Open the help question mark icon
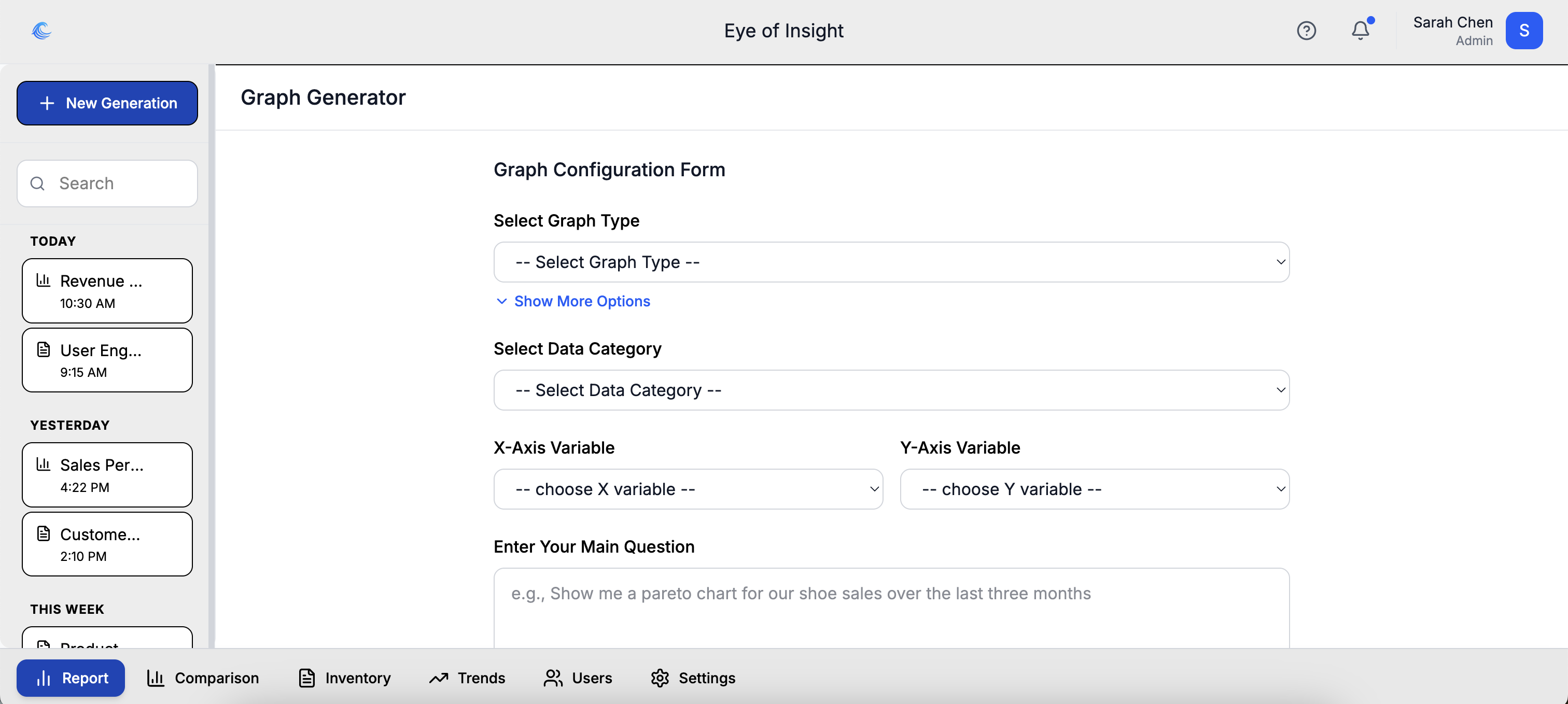Screen dimensions: 1568x704 tap(1306, 31)
